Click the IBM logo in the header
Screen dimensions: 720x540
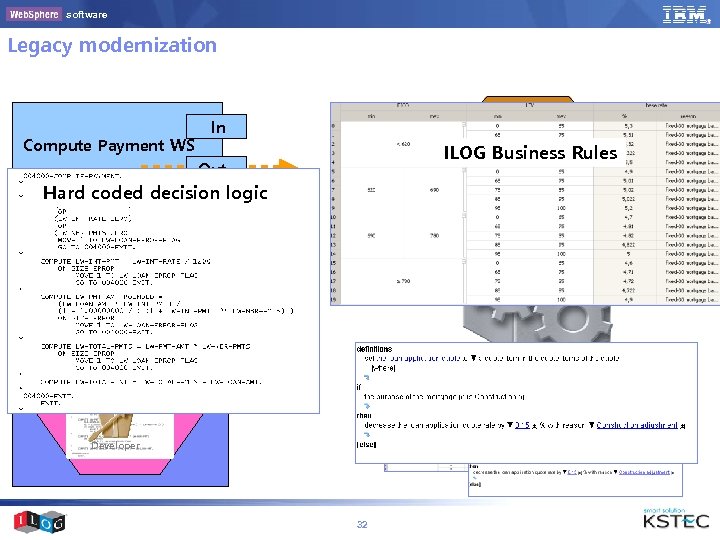tap(685, 14)
